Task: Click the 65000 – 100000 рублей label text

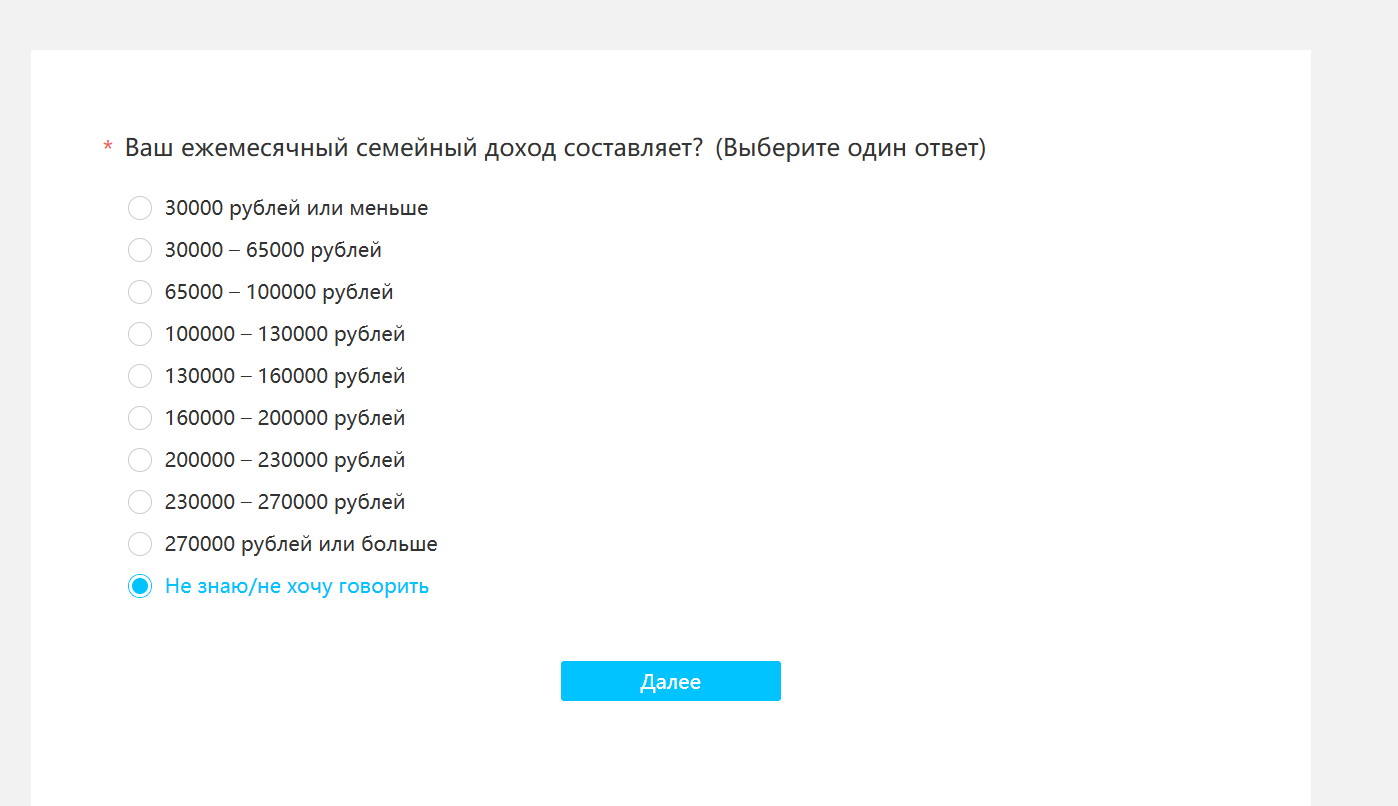Action: 279,292
